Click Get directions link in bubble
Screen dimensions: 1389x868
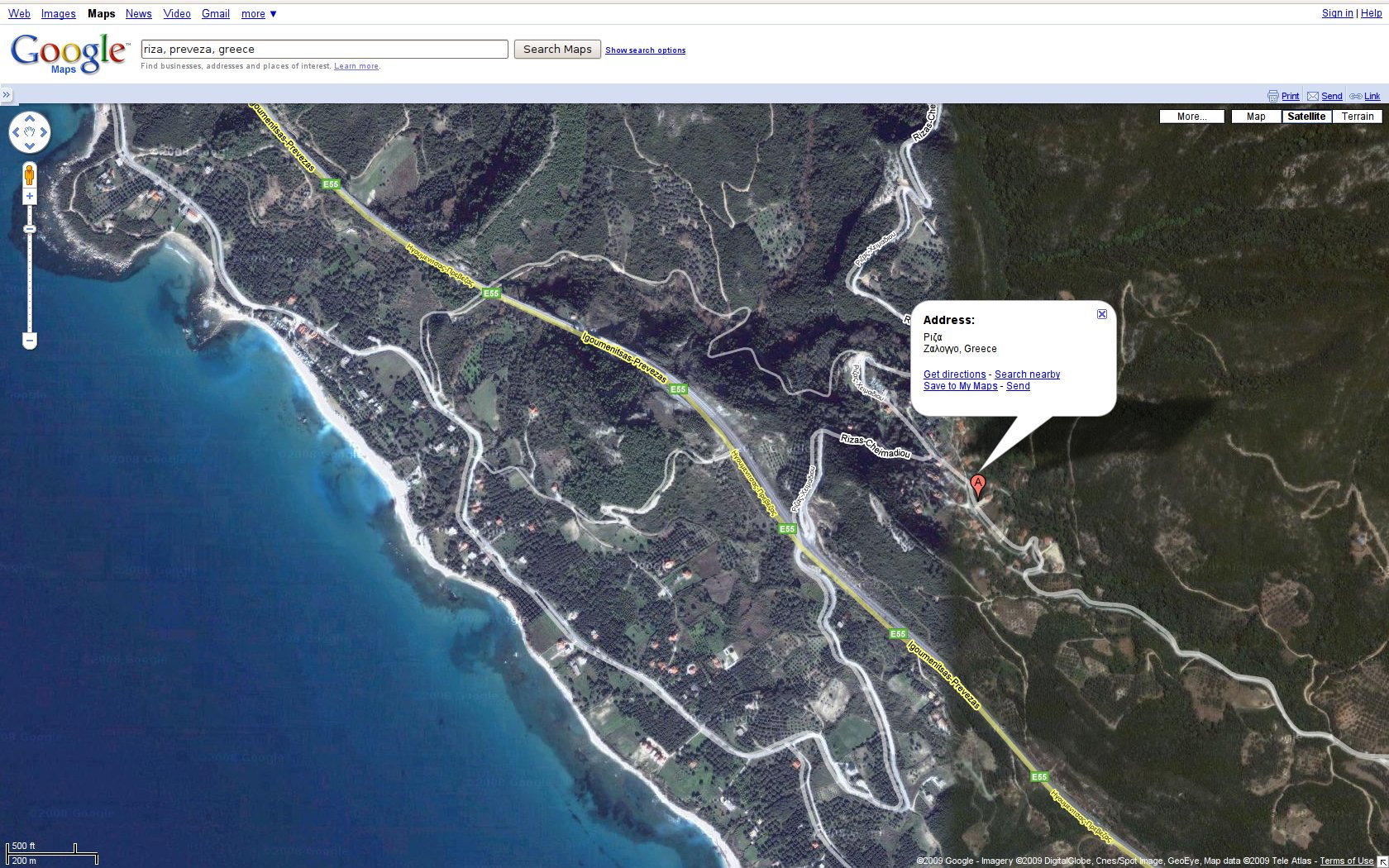pyautogui.click(x=954, y=374)
